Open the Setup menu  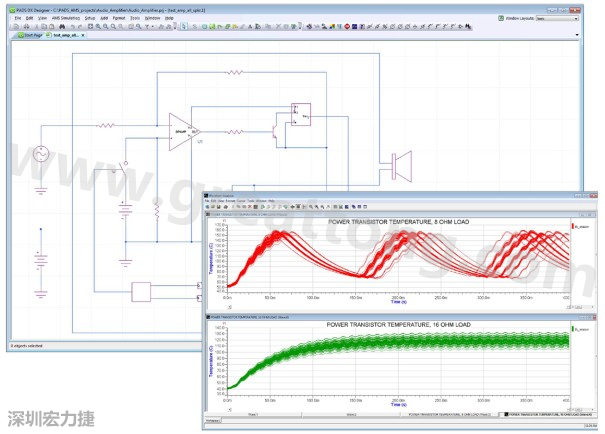tap(90, 18)
